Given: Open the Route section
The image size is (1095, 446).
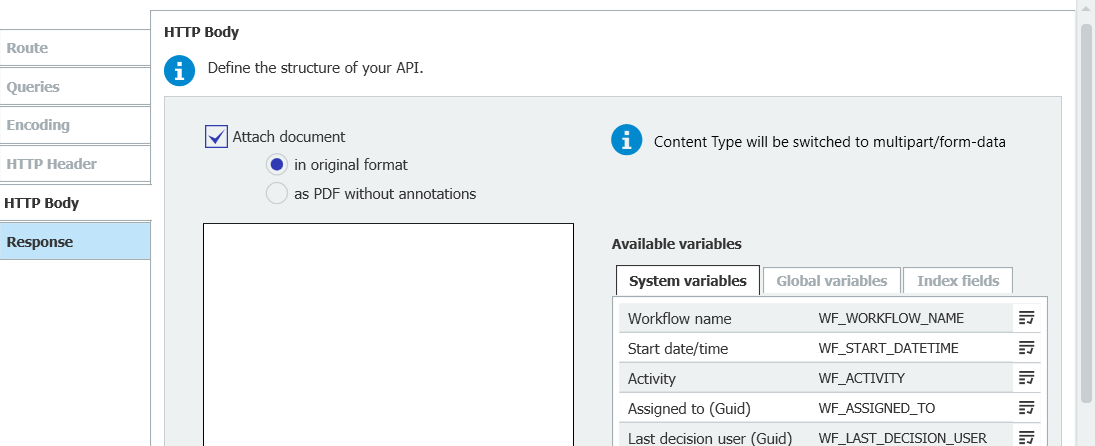Looking at the screenshot, I should 75,48.
